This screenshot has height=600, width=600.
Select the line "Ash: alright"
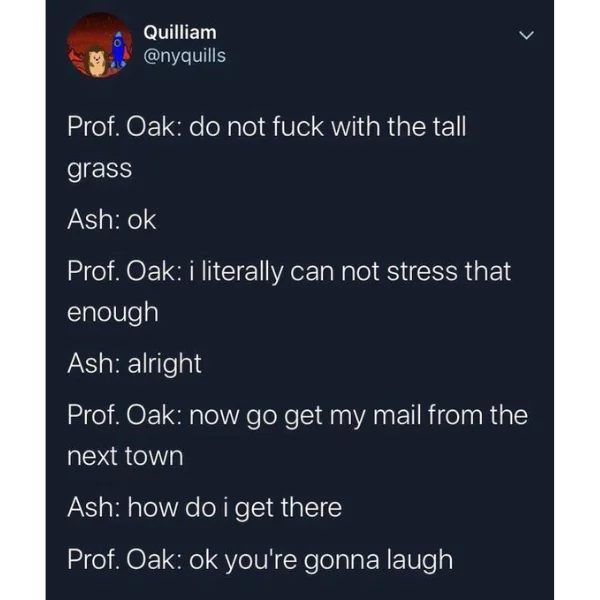point(134,363)
